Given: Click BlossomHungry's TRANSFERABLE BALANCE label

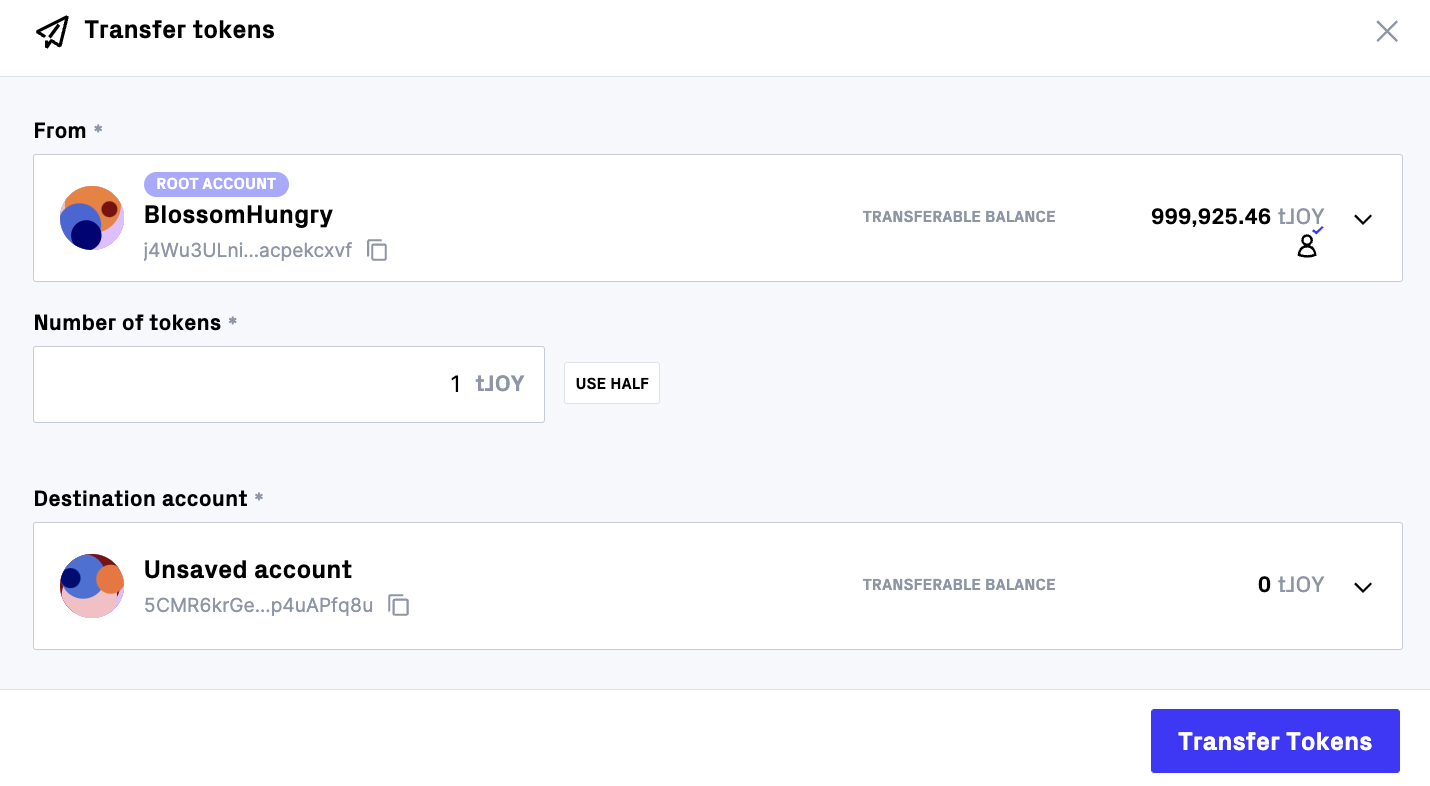Looking at the screenshot, I should (x=958, y=216).
